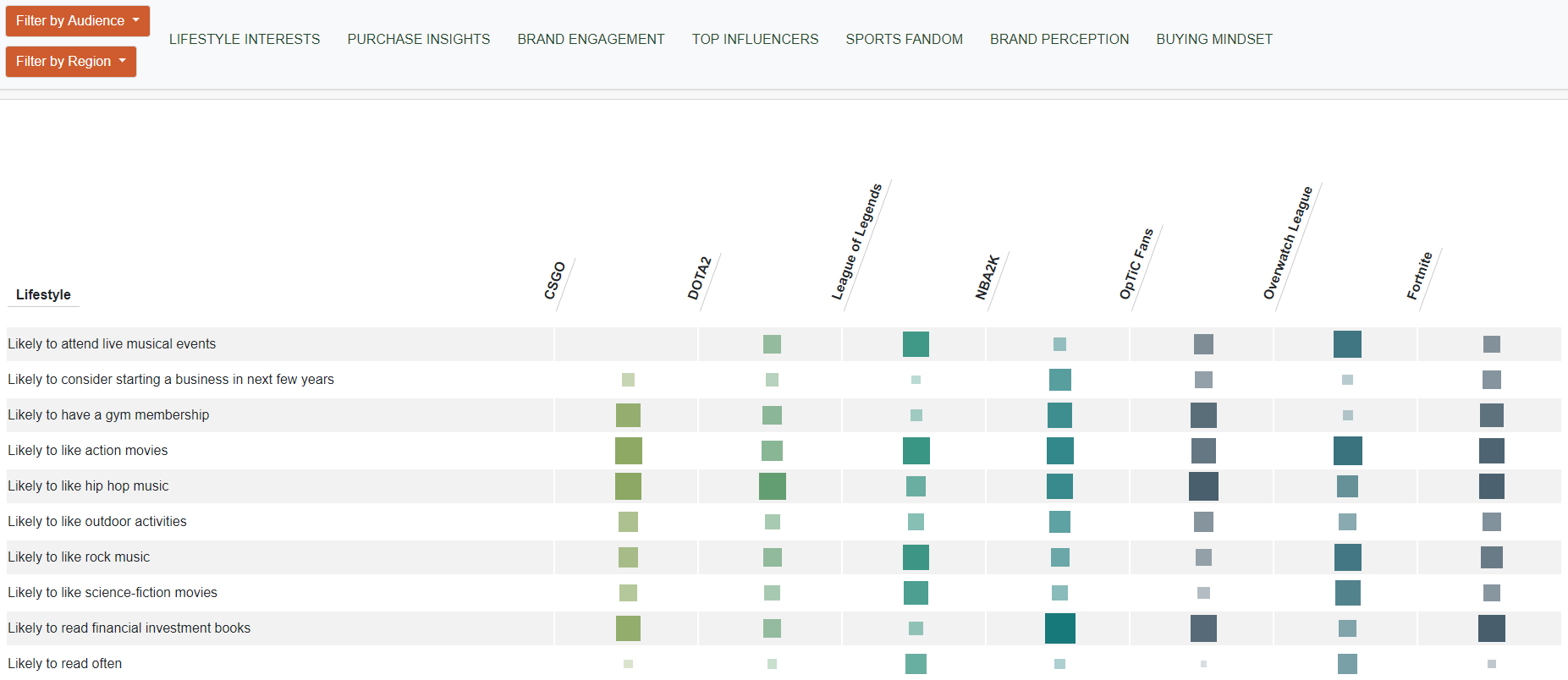This screenshot has width=1568, height=680.
Task: Select the DOTA2 column header
Action: click(699, 277)
